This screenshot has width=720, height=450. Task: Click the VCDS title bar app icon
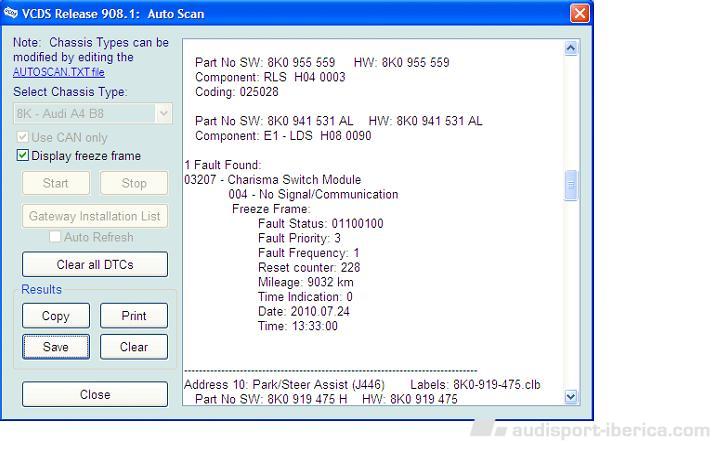tap(10, 13)
